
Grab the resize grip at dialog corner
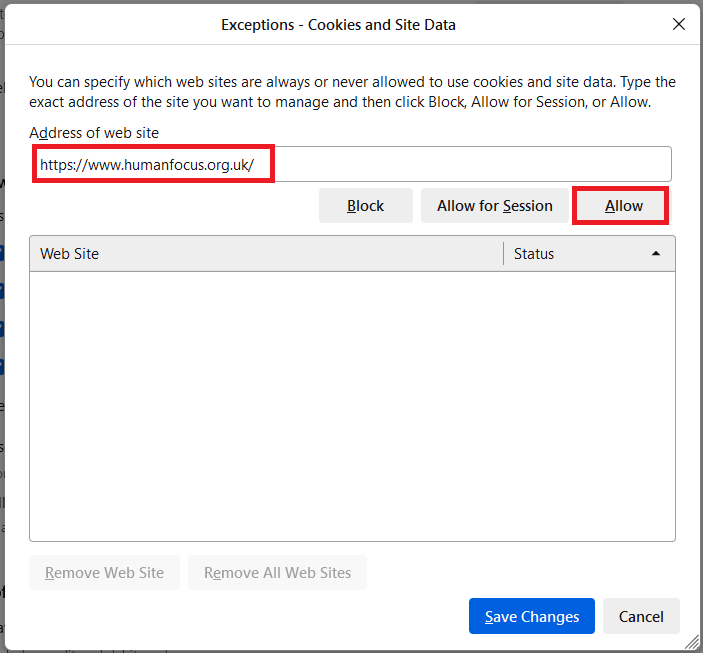click(688, 640)
